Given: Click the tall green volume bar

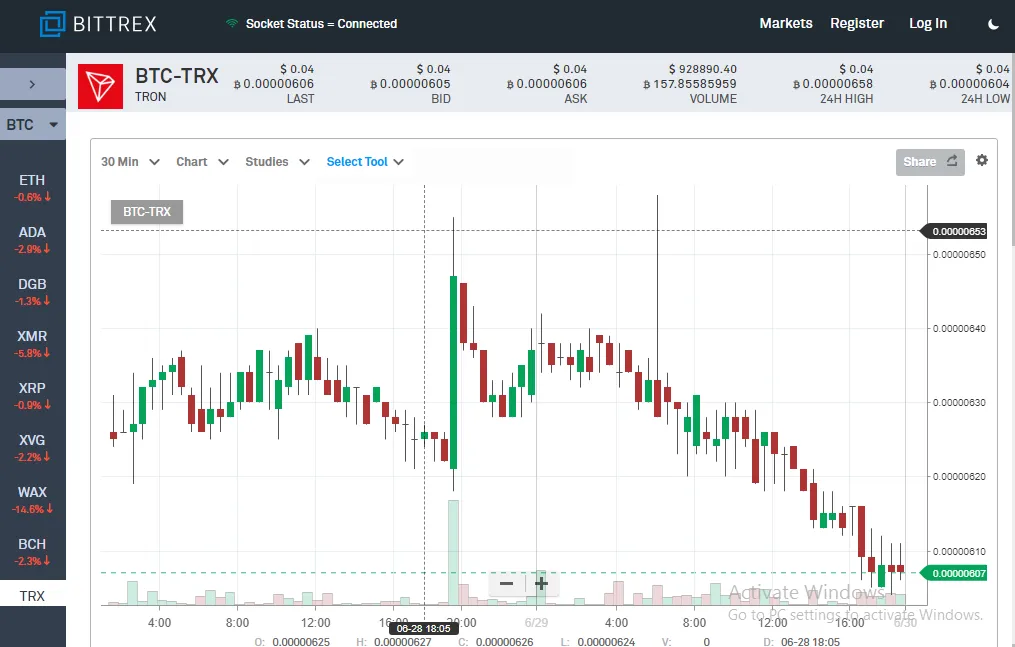Looking at the screenshot, I should coord(453,552).
